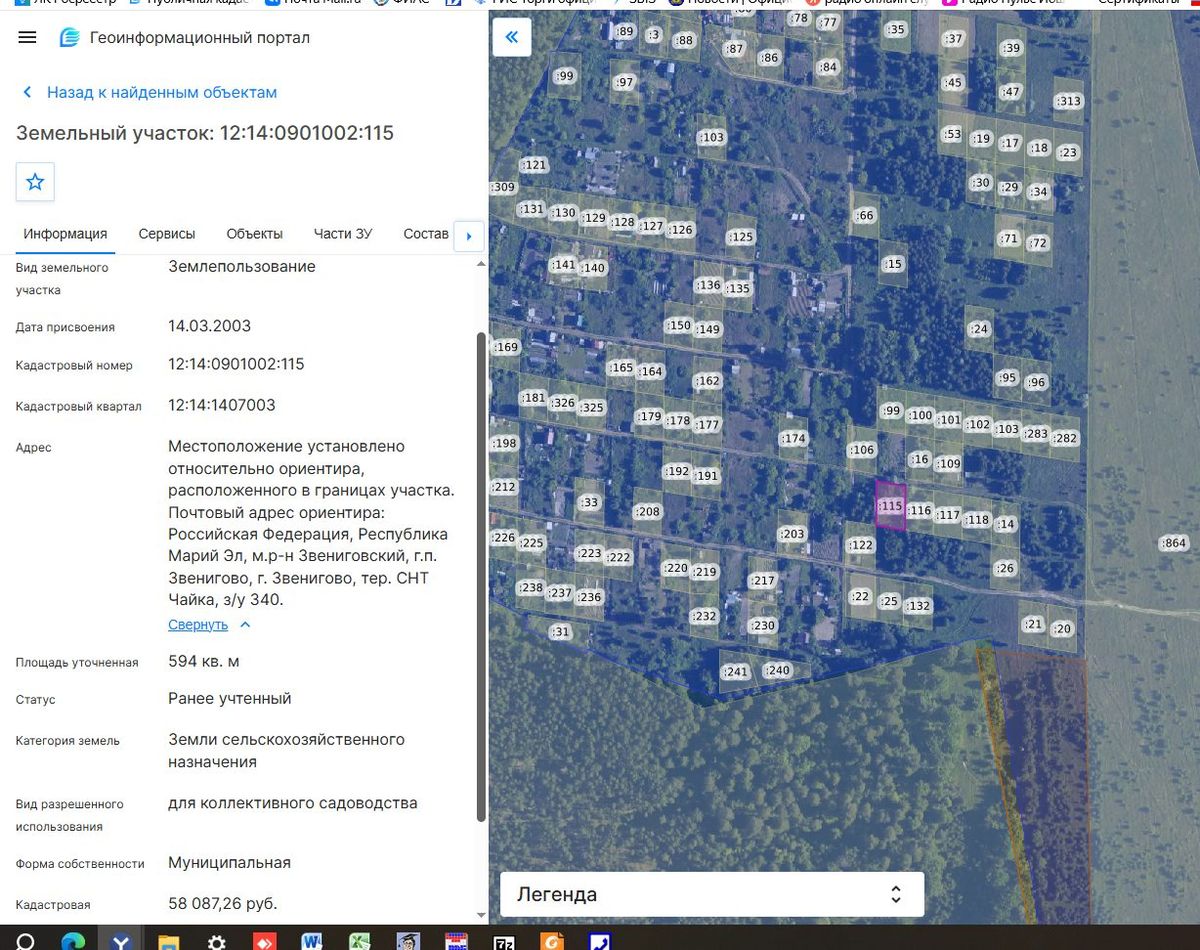Screen dimensions: 1200x950
Task: Click parcel label :122 on map
Action: point(860,545)
